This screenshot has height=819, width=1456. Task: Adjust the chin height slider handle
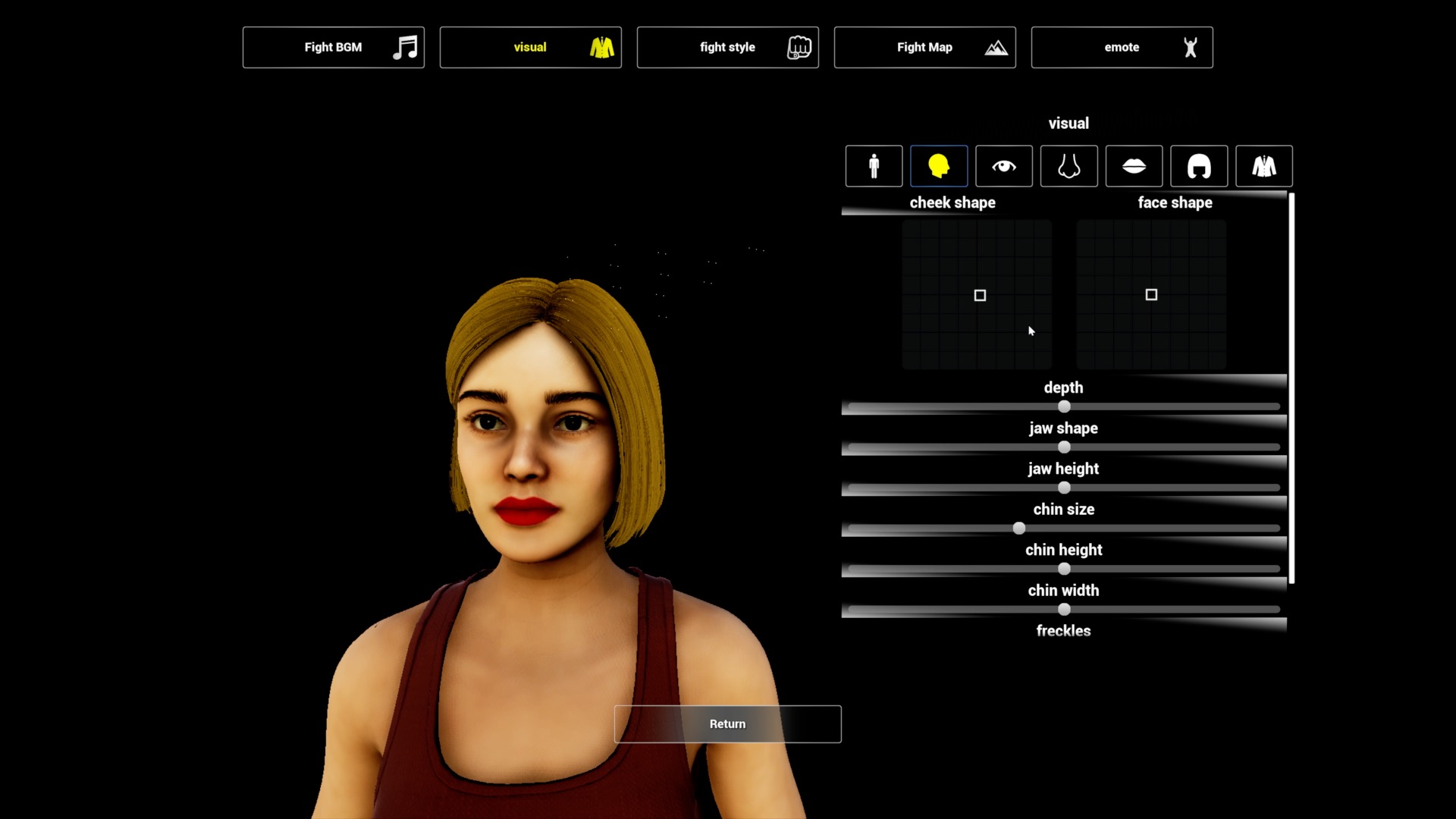pos(1064,570)
